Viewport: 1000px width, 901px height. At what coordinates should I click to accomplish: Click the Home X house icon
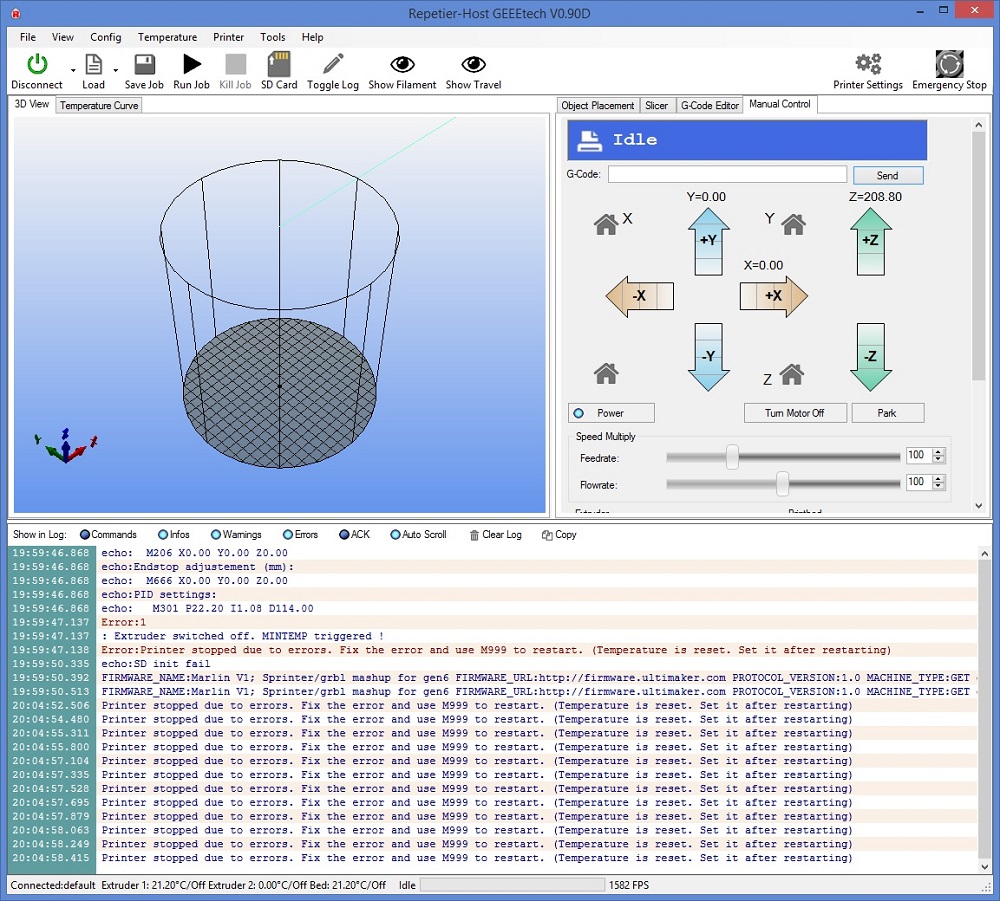606,225
